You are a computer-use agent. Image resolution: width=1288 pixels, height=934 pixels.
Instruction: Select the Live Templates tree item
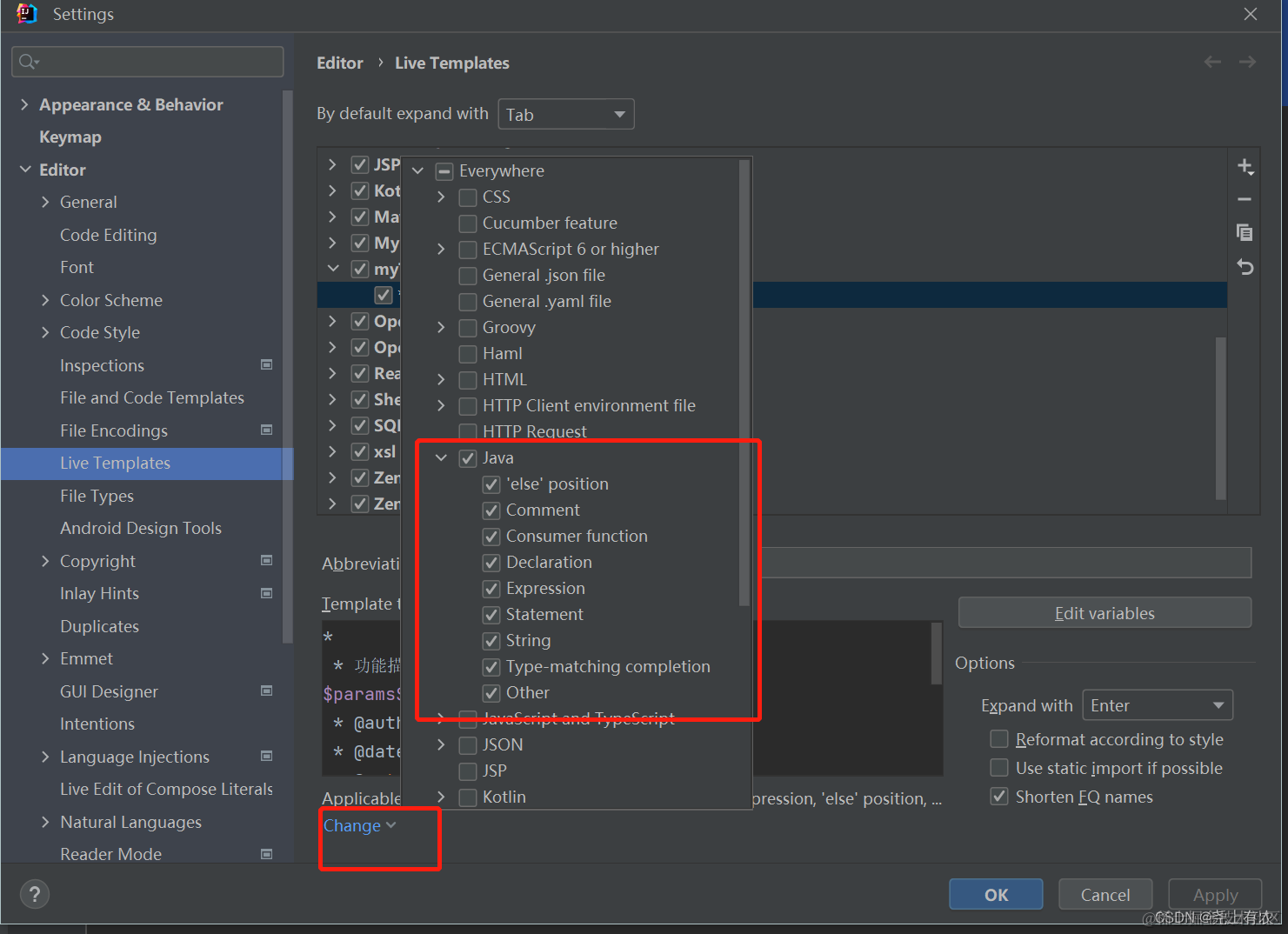147,464
